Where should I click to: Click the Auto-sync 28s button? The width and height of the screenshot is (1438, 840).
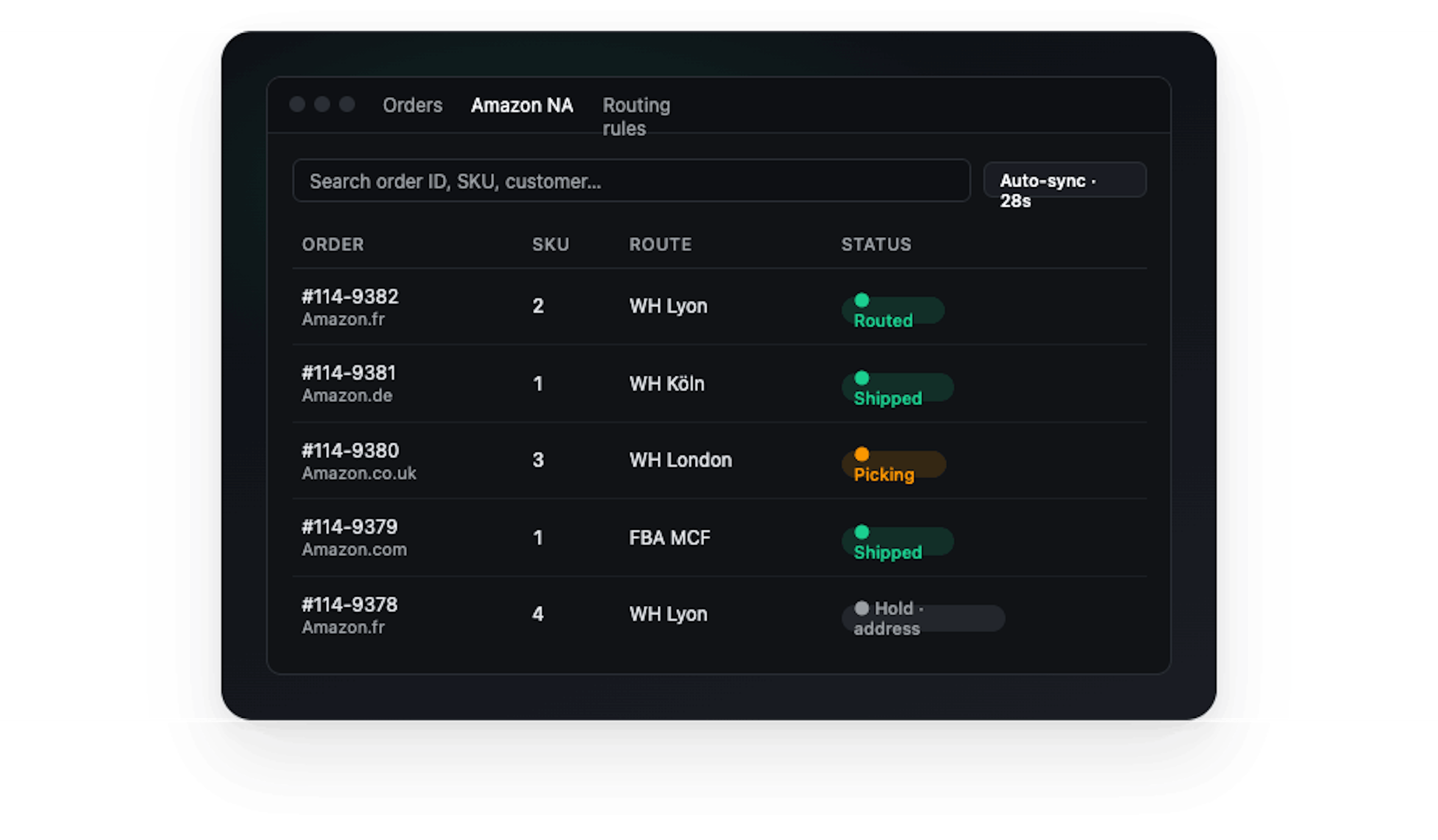(x=1064, y=181)
